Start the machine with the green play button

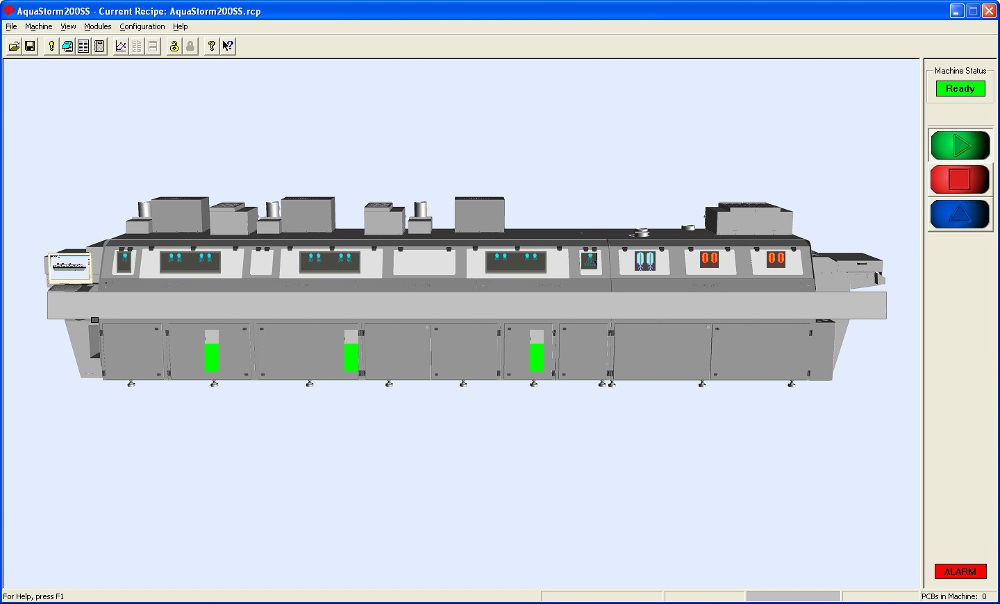(960, 145)
